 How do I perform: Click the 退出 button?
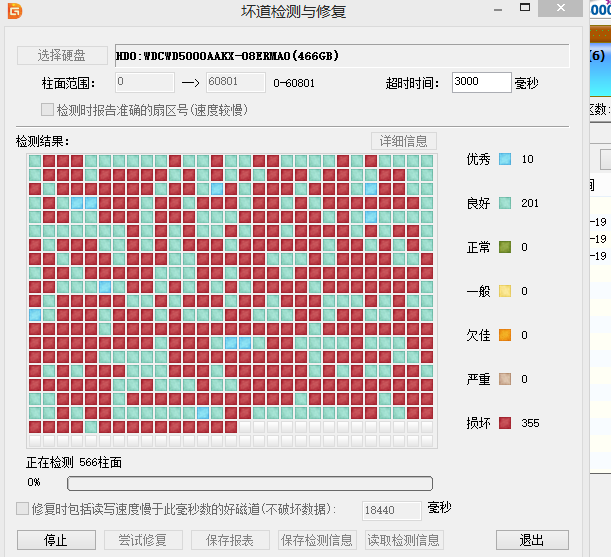click(532, 540)
